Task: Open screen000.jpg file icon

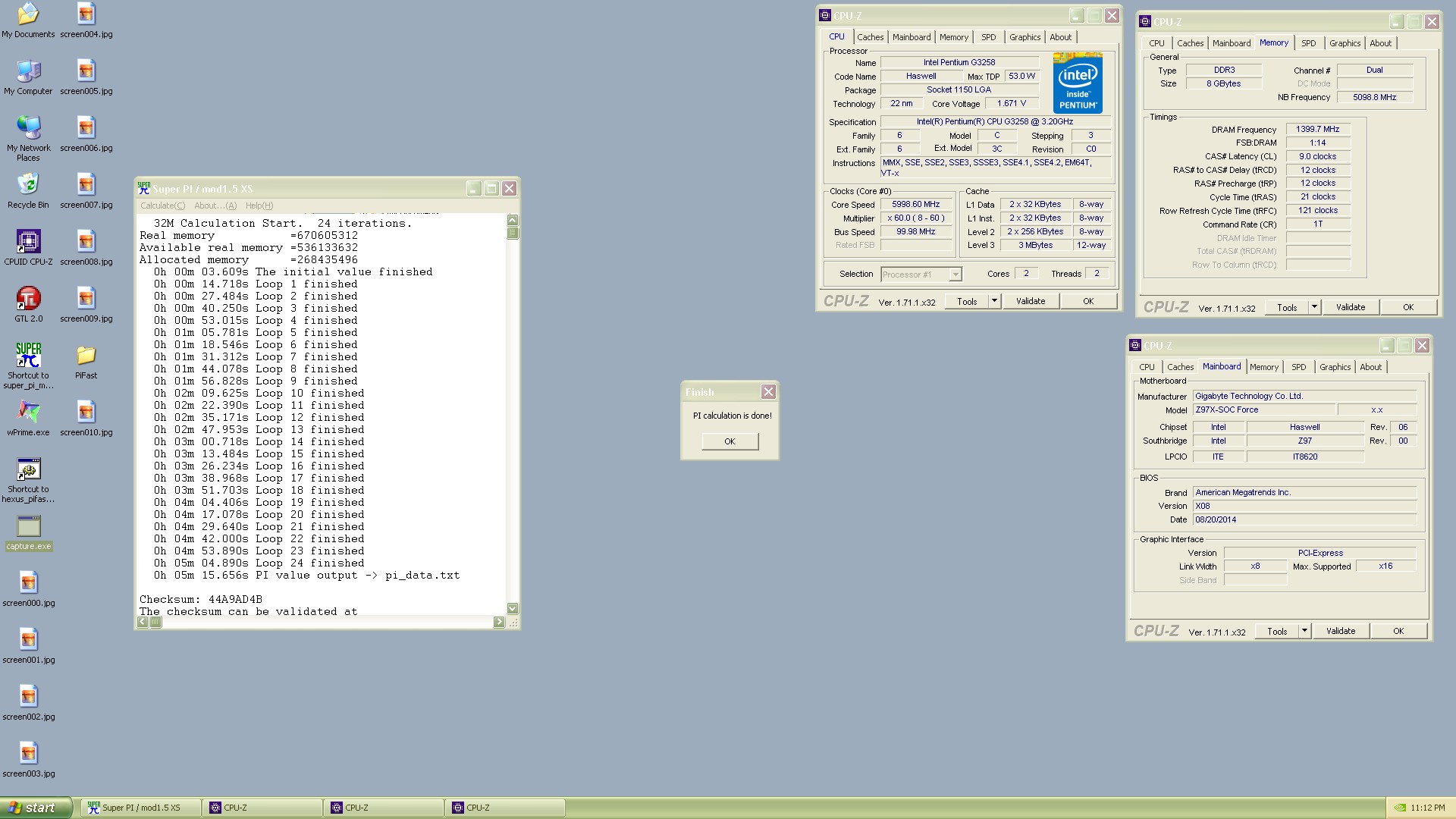Action: [28, 589]
